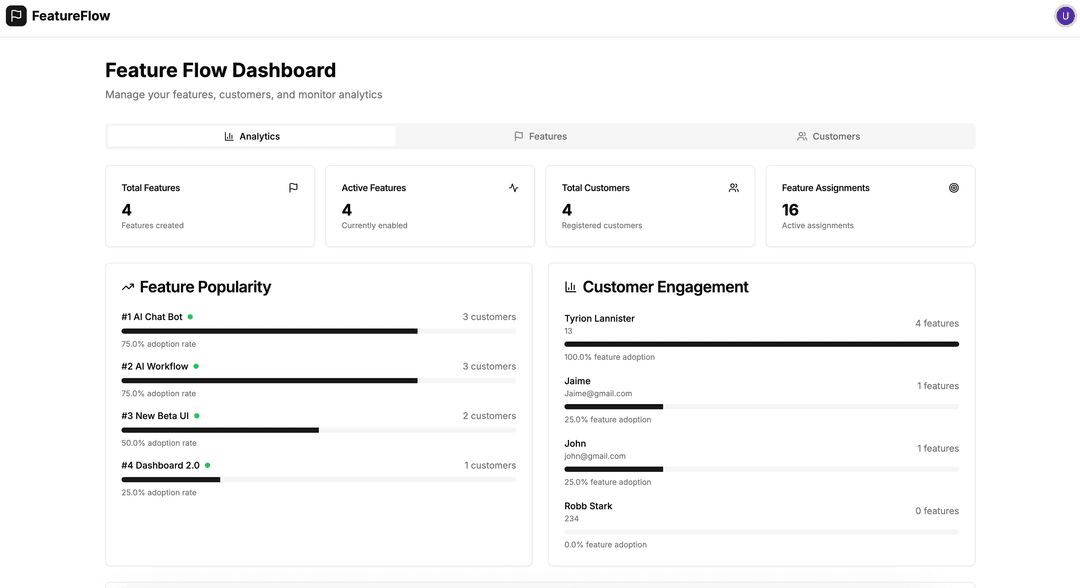Image resolution: width=1080 pixels, height=588 pixels.
Task: Click the AI Workflow adoption progress bar
Action: click(x=318, y=380)
